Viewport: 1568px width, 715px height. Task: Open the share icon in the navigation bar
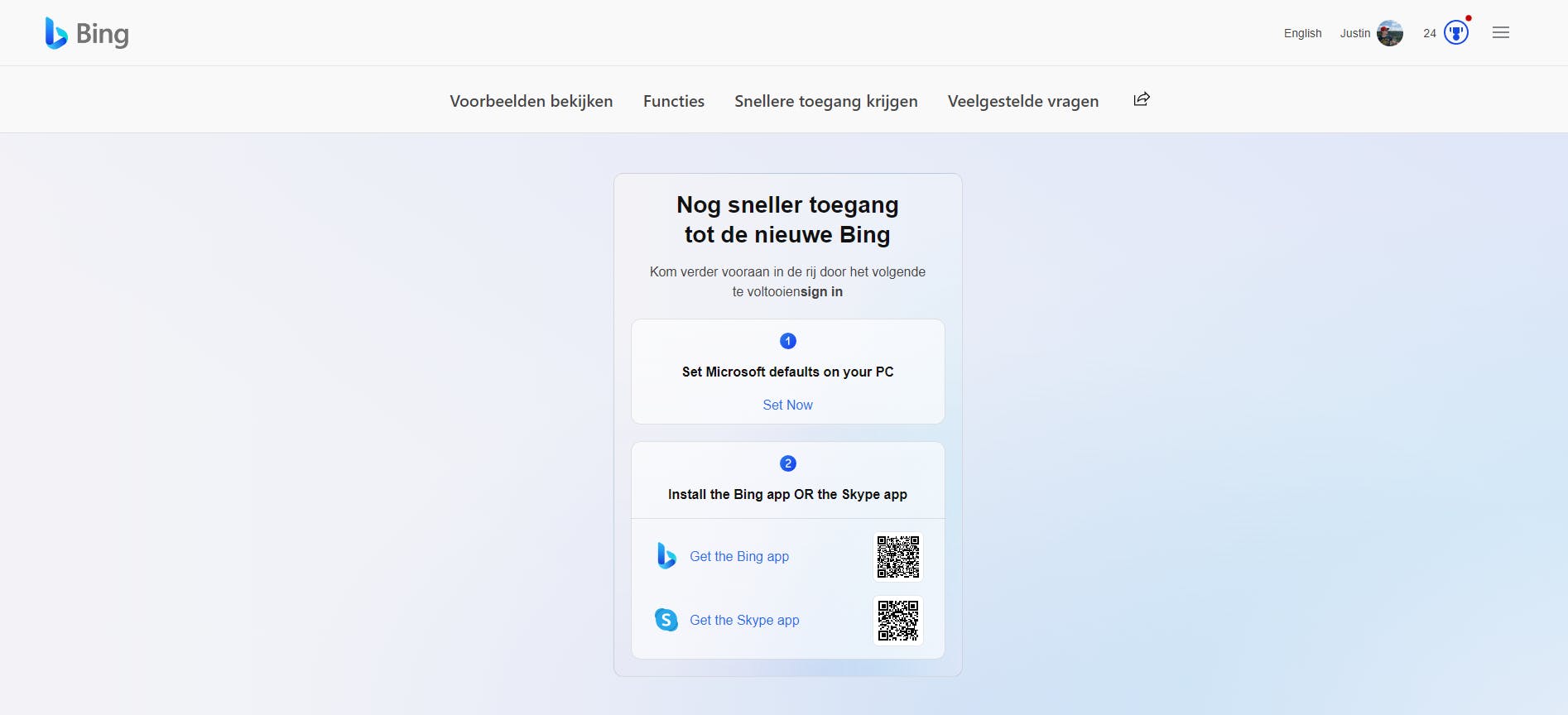coord(1142,99)
